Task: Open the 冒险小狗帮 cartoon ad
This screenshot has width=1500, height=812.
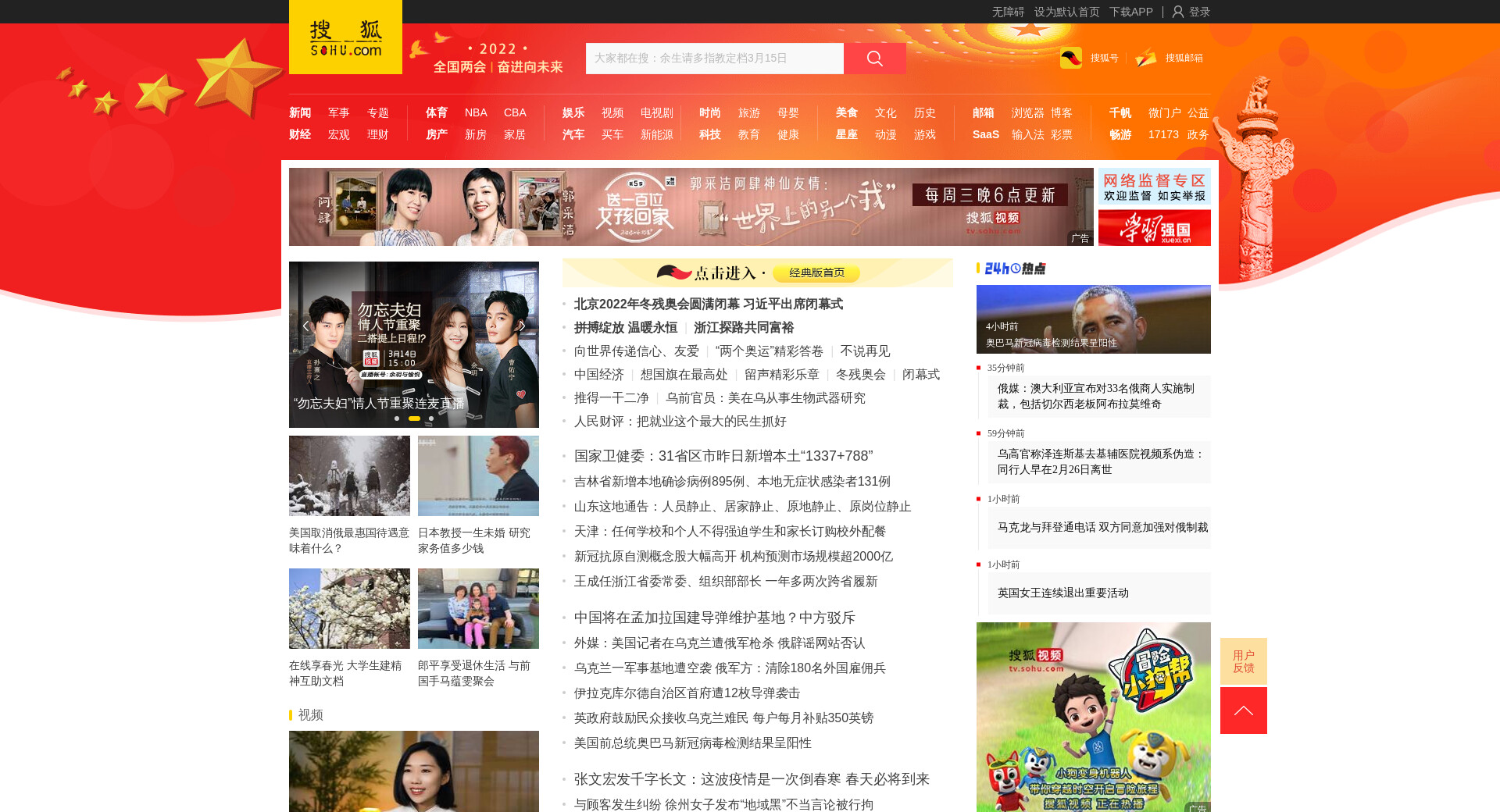Action: (x=1094, y=717)
